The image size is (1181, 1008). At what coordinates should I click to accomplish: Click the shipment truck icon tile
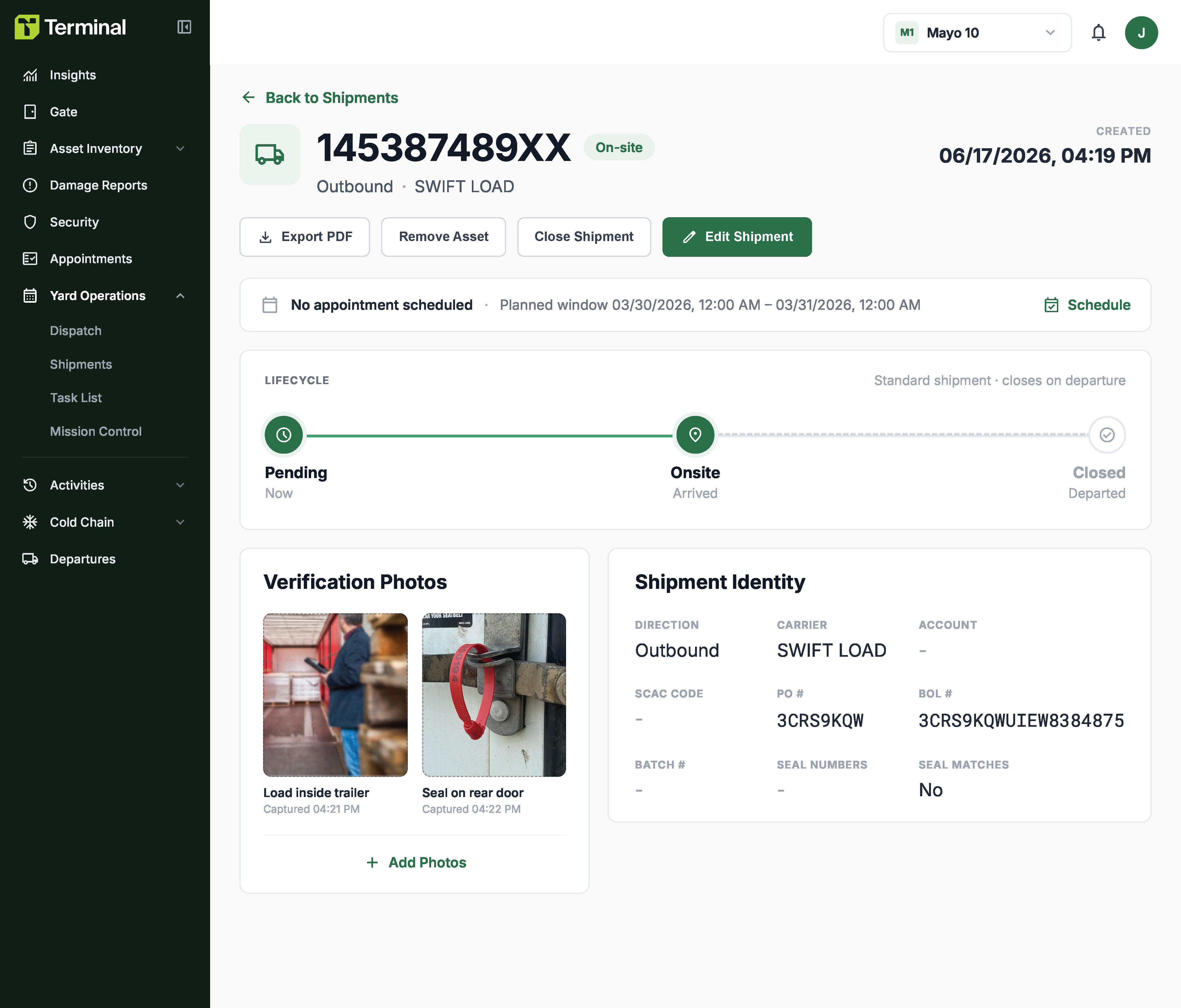(270, 154)
